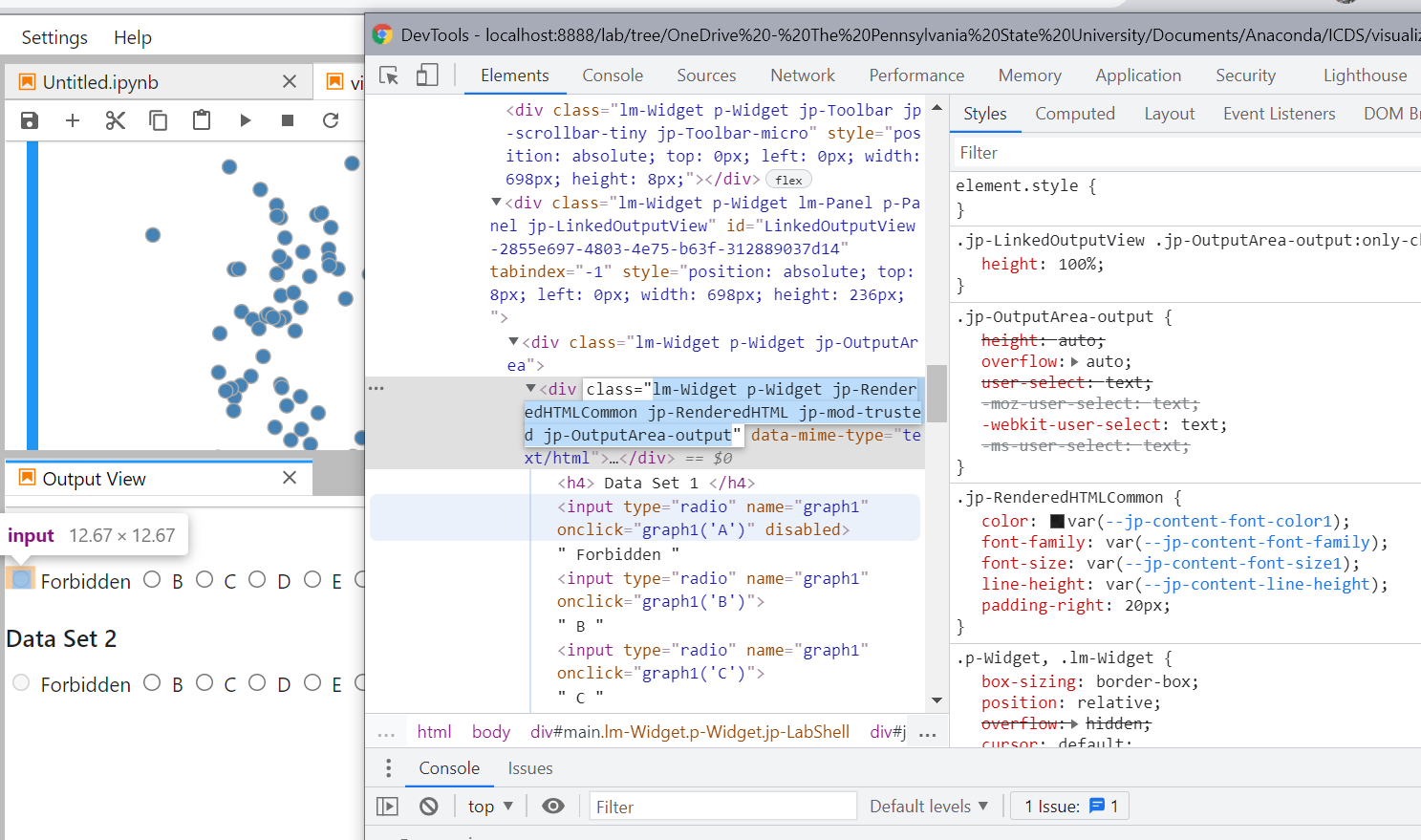Focus the console Filter input field
The height and width of the screenshot is (840, 1421).
pos(722,807)
